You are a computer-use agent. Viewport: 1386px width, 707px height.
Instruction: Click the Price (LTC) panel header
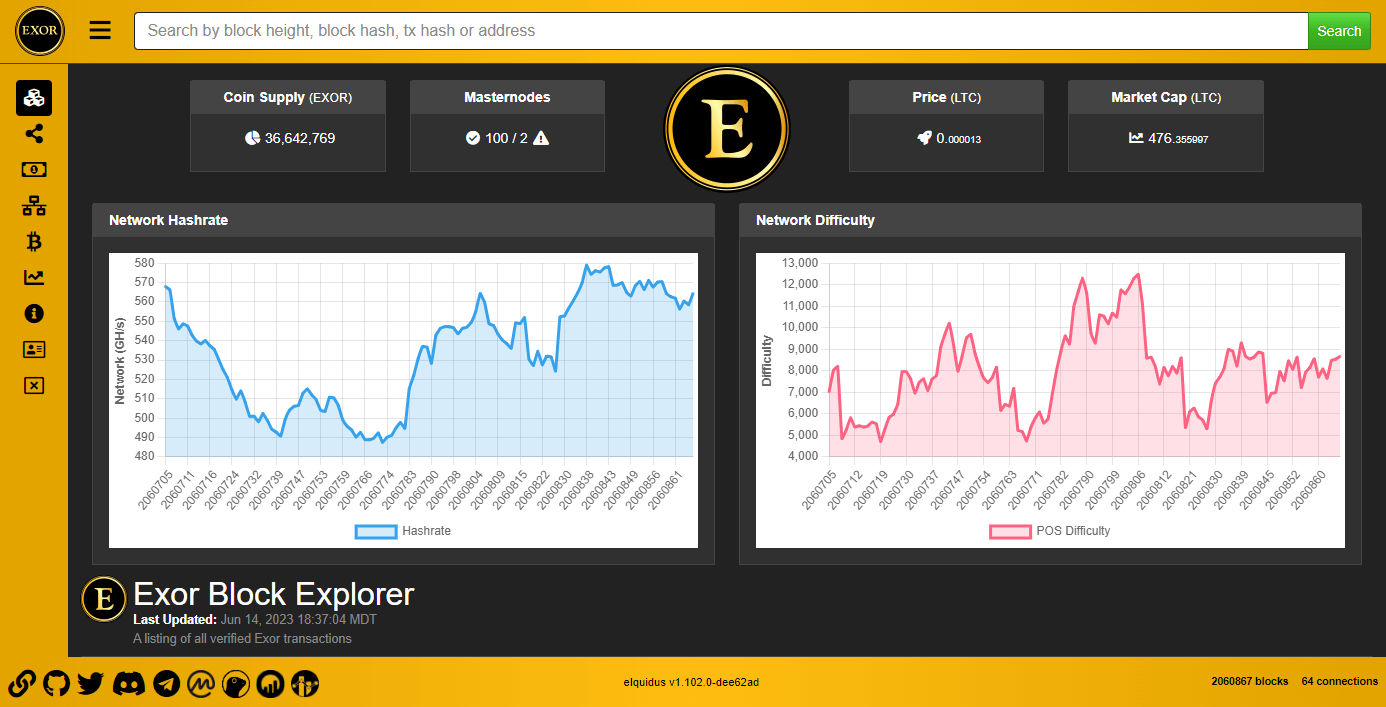click(946, 97)
